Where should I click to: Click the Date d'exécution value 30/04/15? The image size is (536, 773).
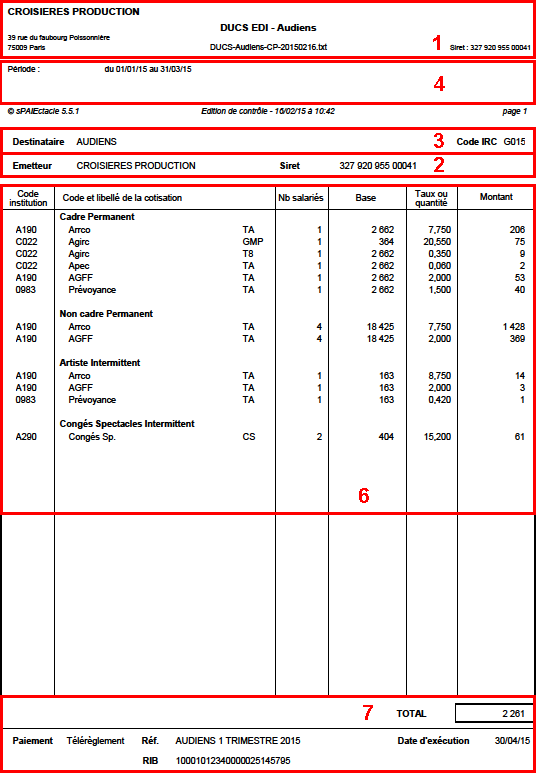(512, 740)
